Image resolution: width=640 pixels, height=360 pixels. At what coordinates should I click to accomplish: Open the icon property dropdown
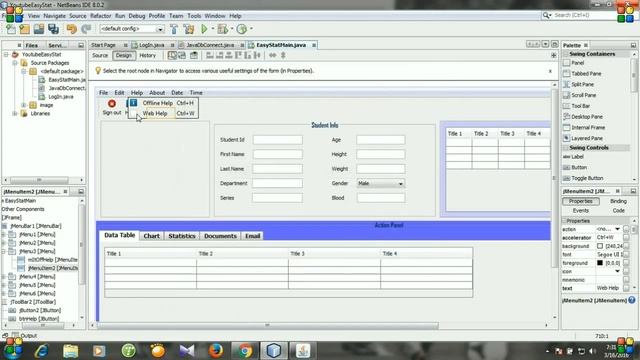(x=617, y=271)
